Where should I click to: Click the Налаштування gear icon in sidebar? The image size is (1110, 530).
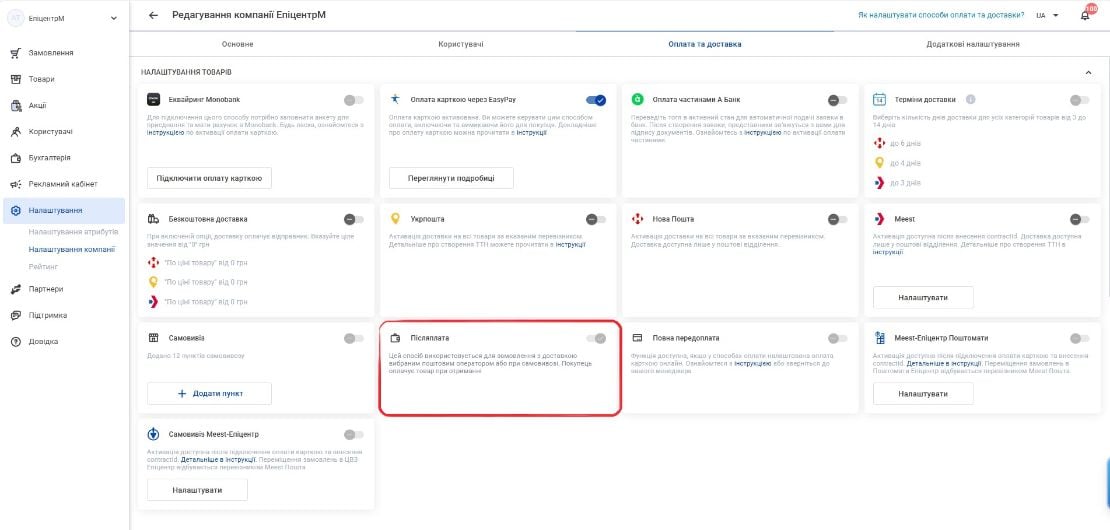click(16, 210)
